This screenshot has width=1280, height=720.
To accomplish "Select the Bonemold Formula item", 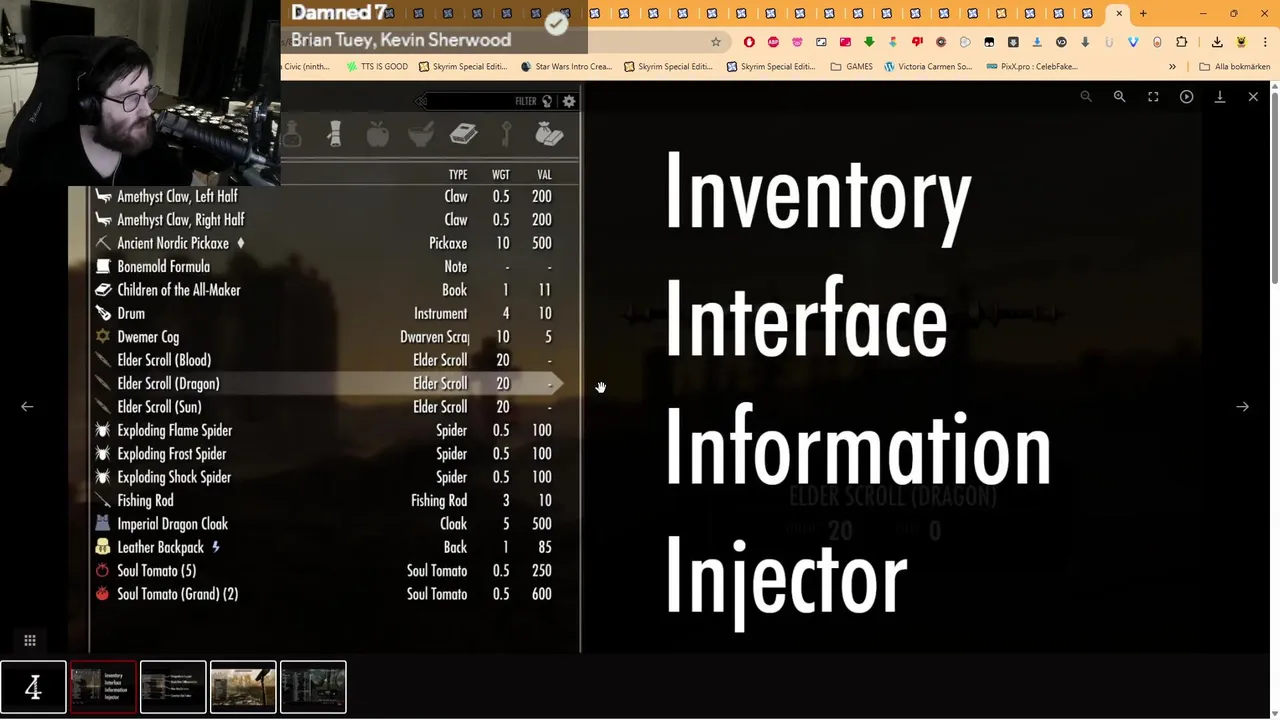I will coord(326,267).
